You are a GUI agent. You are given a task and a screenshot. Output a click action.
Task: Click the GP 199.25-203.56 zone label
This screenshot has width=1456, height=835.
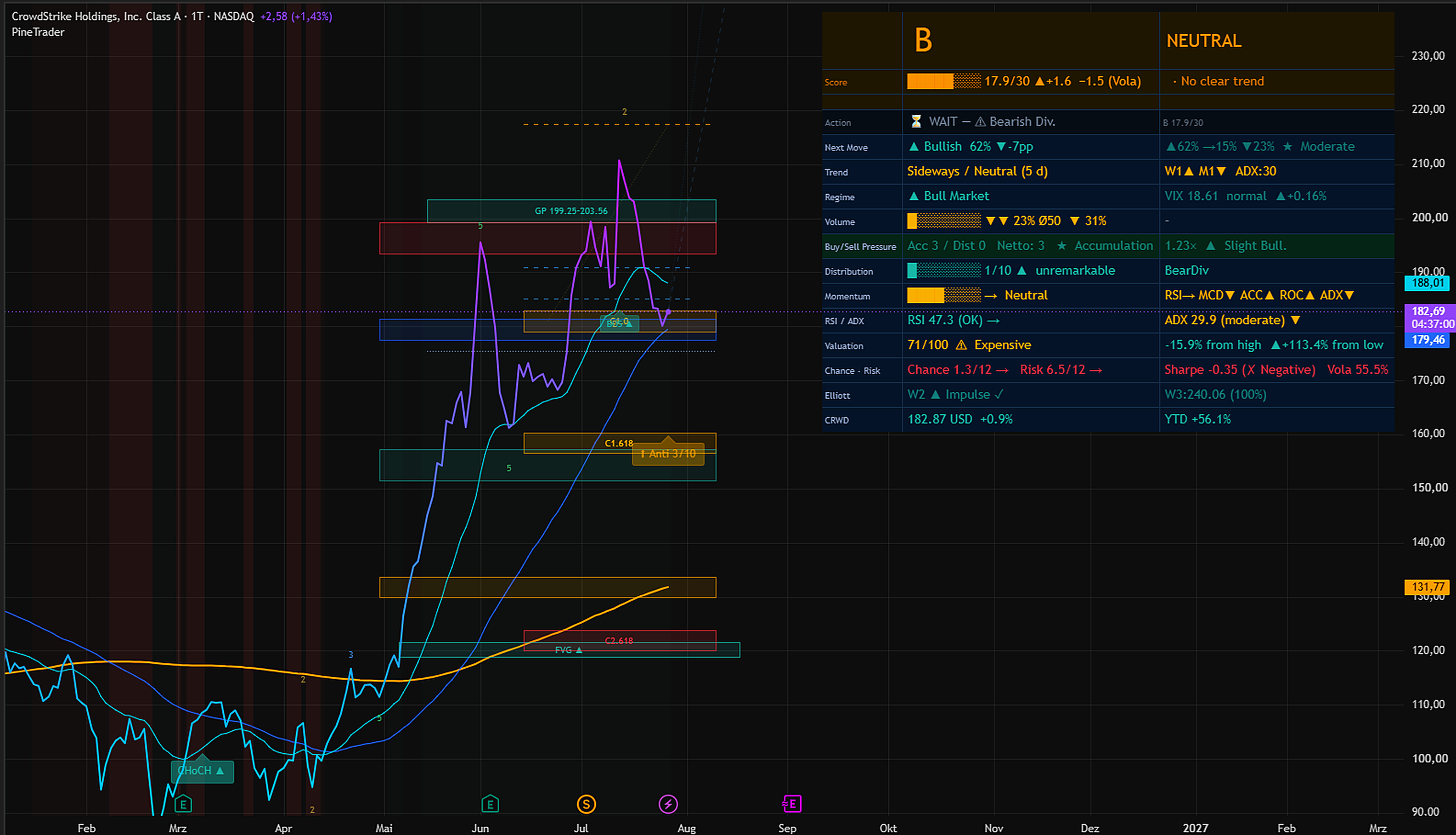(571, 211)
